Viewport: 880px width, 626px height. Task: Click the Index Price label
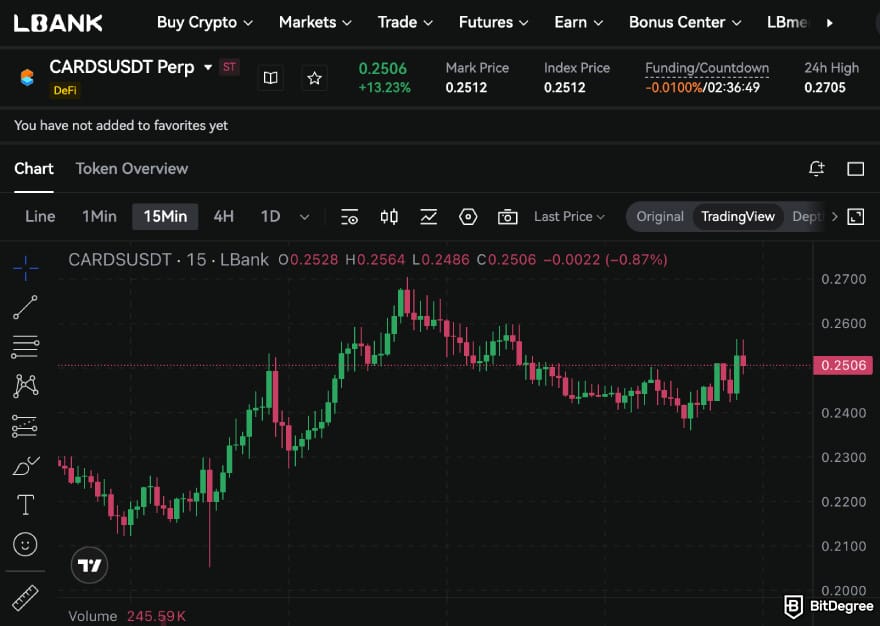[577, 68]
